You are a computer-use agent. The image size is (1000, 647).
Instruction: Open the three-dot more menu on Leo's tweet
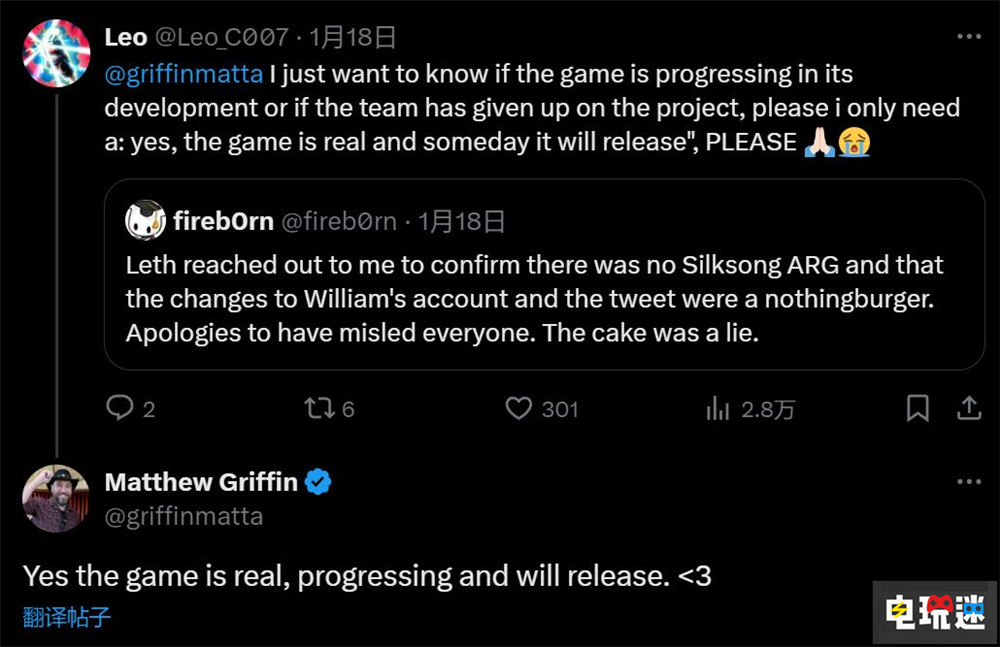click(968, 37)
